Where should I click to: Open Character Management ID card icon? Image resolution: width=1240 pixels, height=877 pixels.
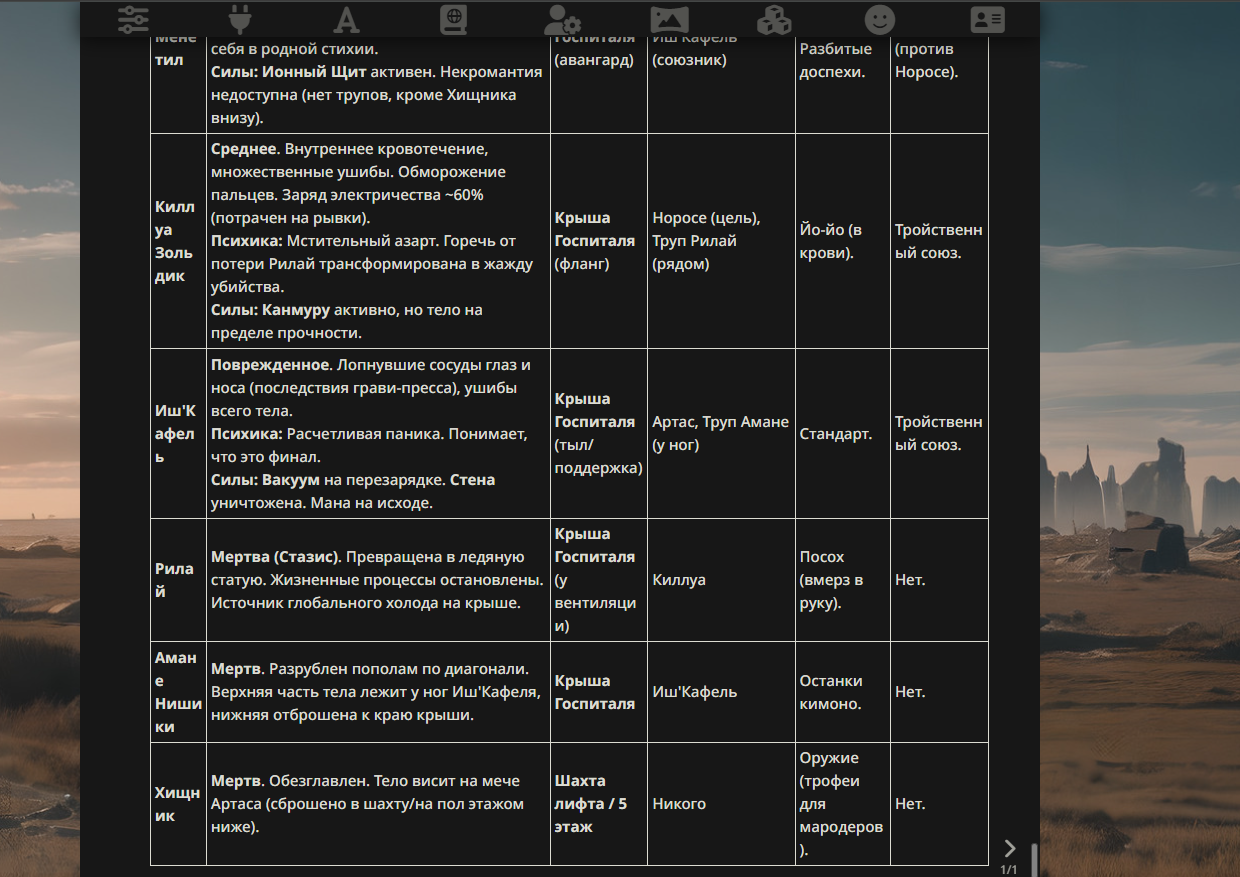pyautogui.click(x=987, y=19)
